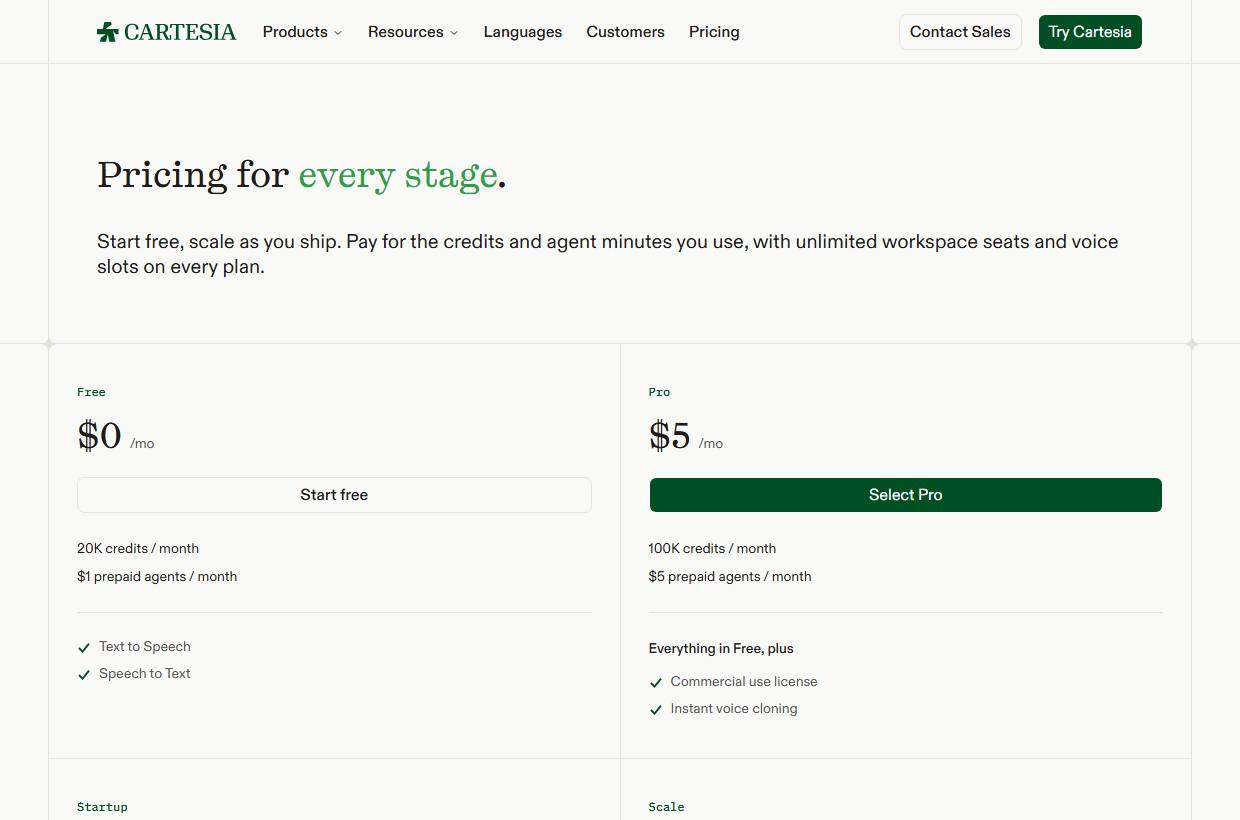This screenshot has width=1240, height=820.
Task: Open the Customers page
Action: (625, 32)
